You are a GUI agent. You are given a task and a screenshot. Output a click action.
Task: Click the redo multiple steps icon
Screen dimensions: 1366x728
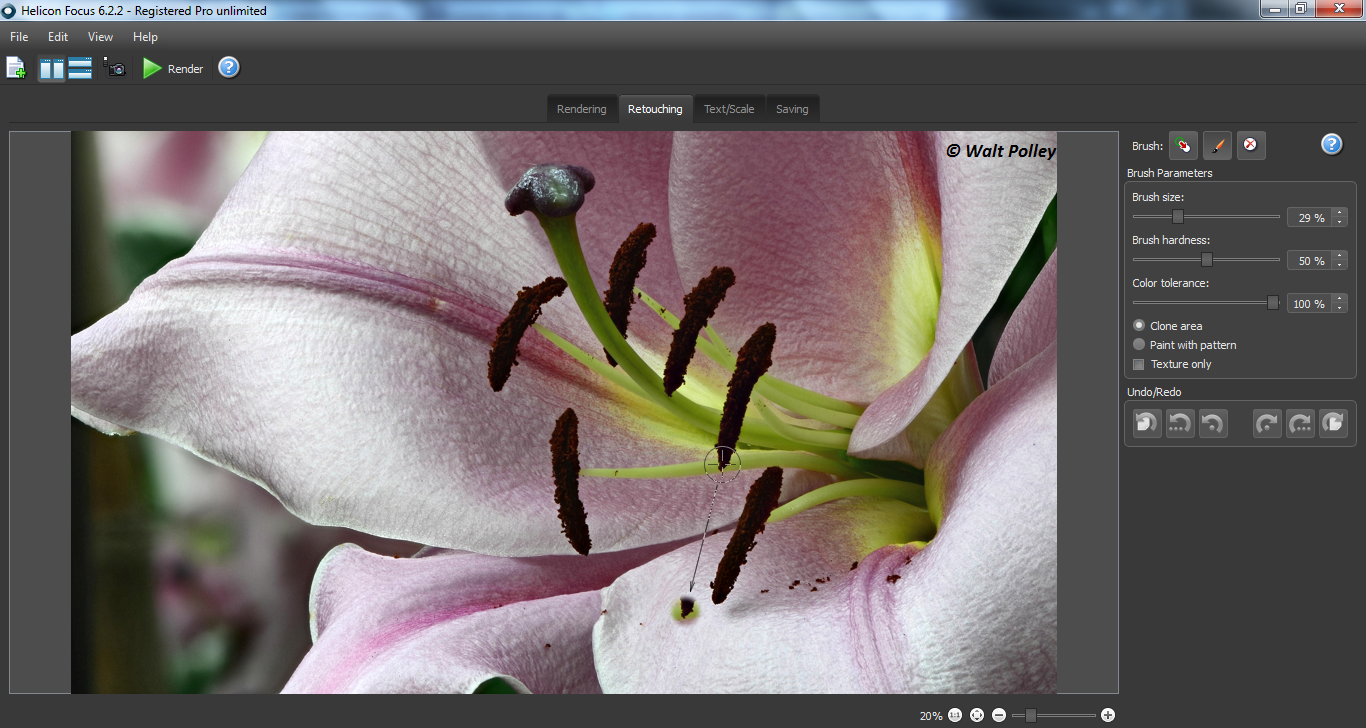(1300, 423)
